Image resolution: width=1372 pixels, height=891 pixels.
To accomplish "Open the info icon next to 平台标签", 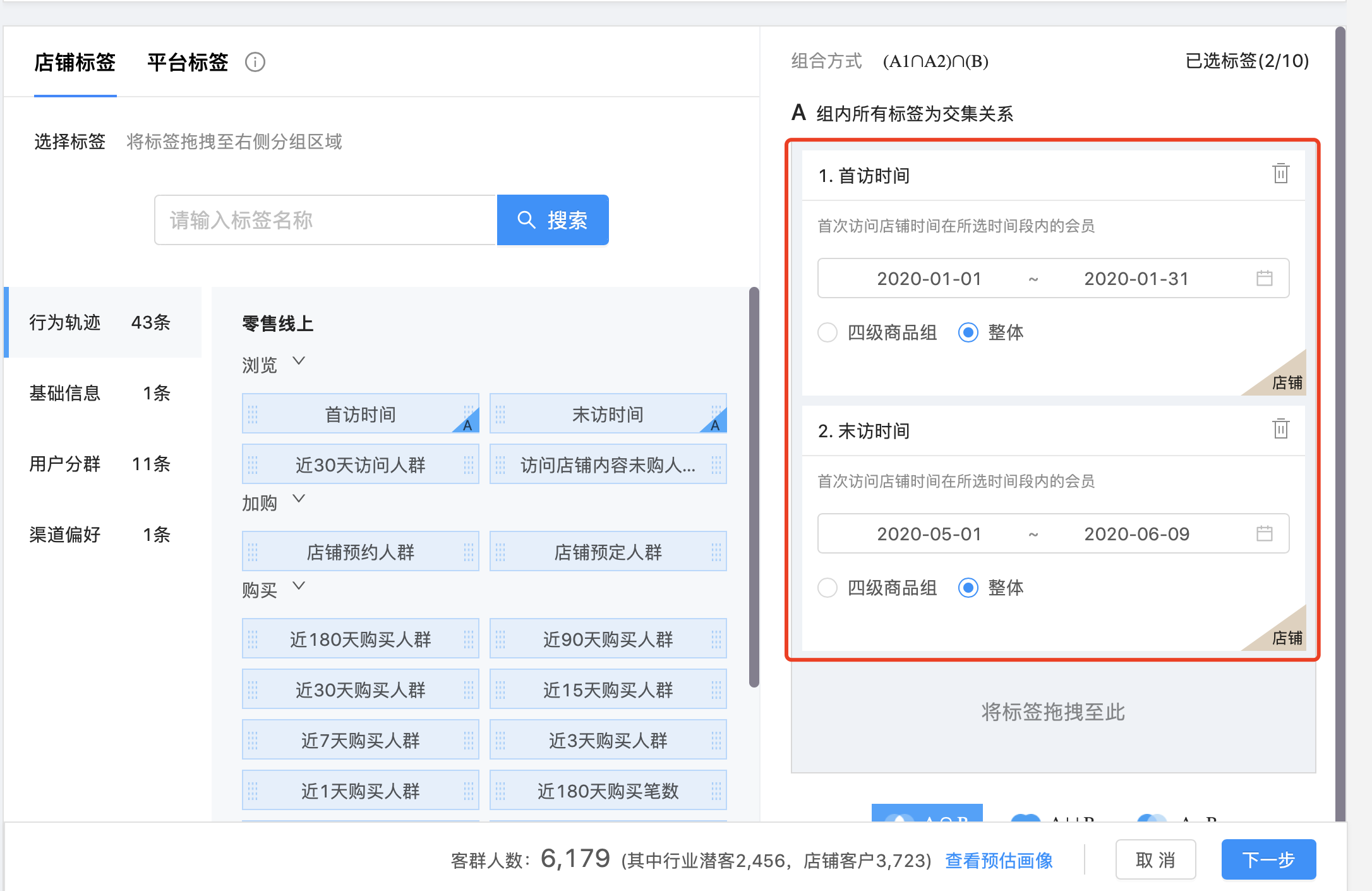I will pos(255,62).
